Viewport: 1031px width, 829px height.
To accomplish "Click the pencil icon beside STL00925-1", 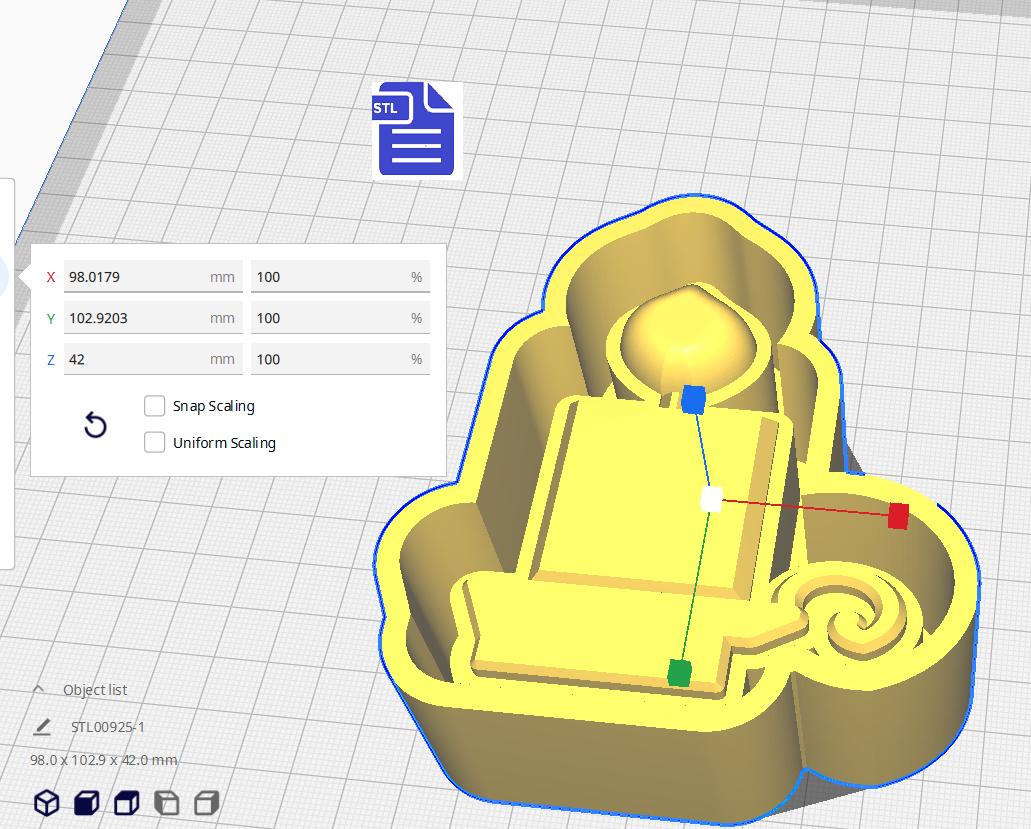I will pyautogui.click(x=40, y=726).
